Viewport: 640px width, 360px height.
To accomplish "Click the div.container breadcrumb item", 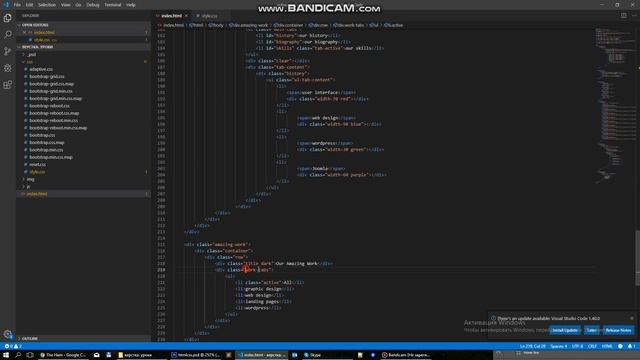I will point(288,25).
